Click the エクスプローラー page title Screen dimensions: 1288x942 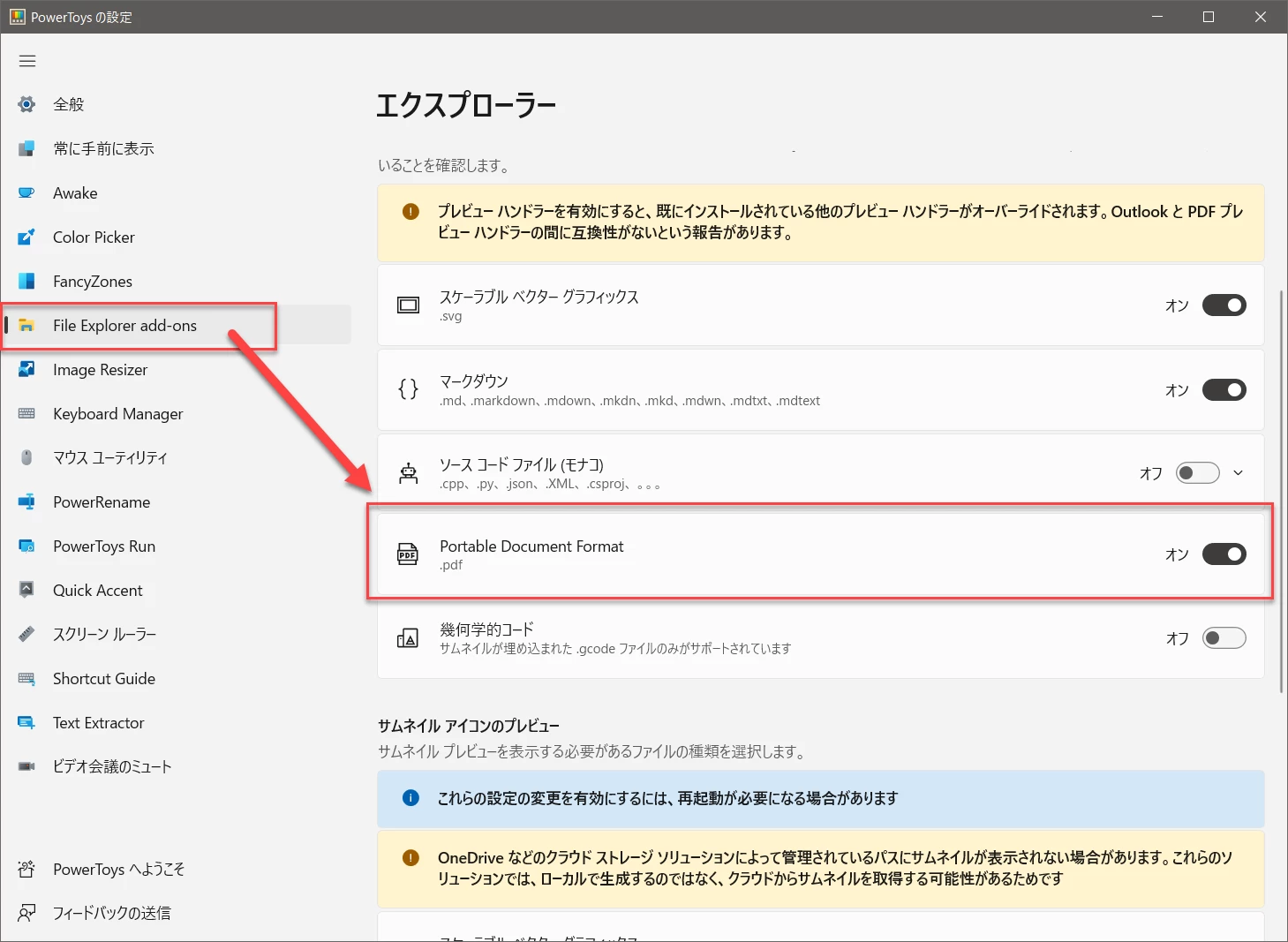[466, 105]
